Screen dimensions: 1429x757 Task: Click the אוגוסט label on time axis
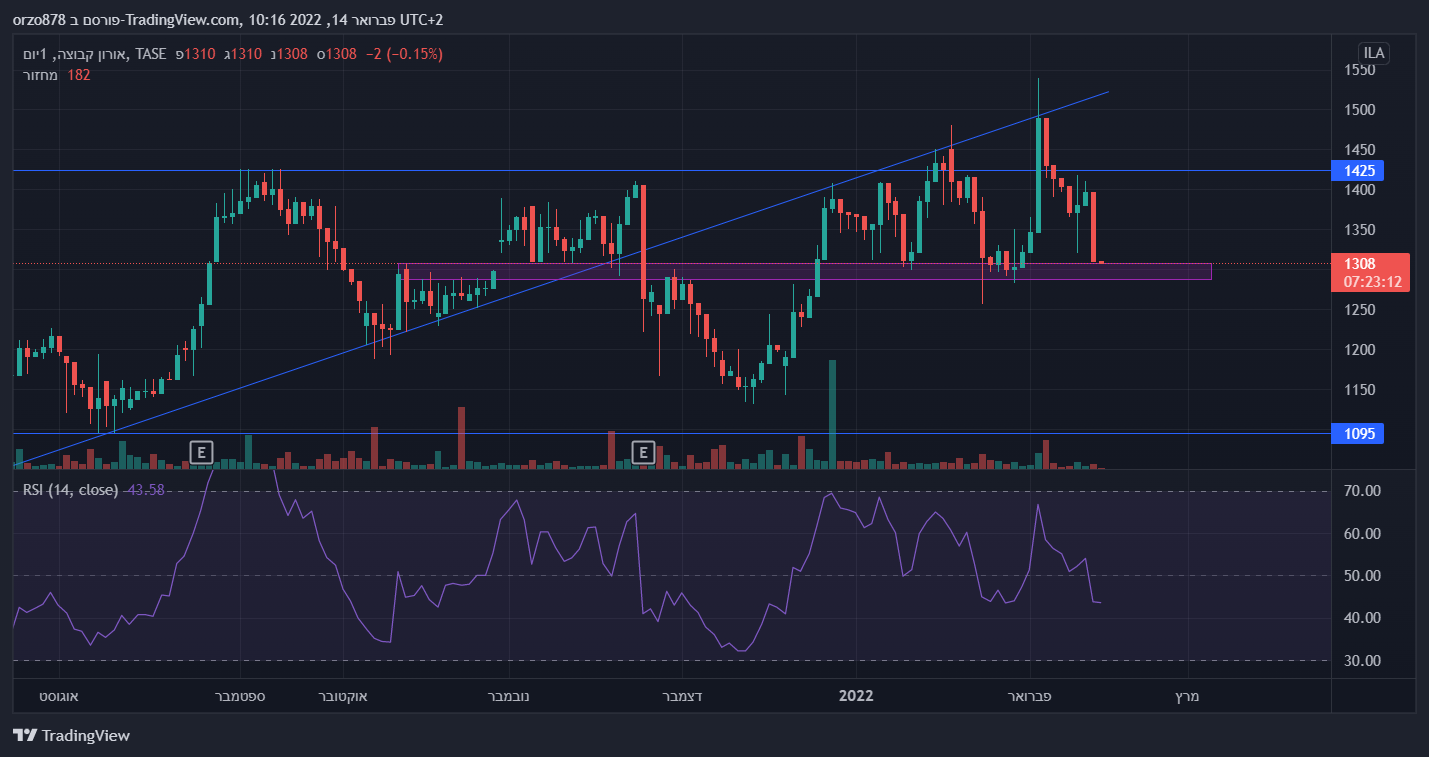pyautogui.click(x=58, y=696)
